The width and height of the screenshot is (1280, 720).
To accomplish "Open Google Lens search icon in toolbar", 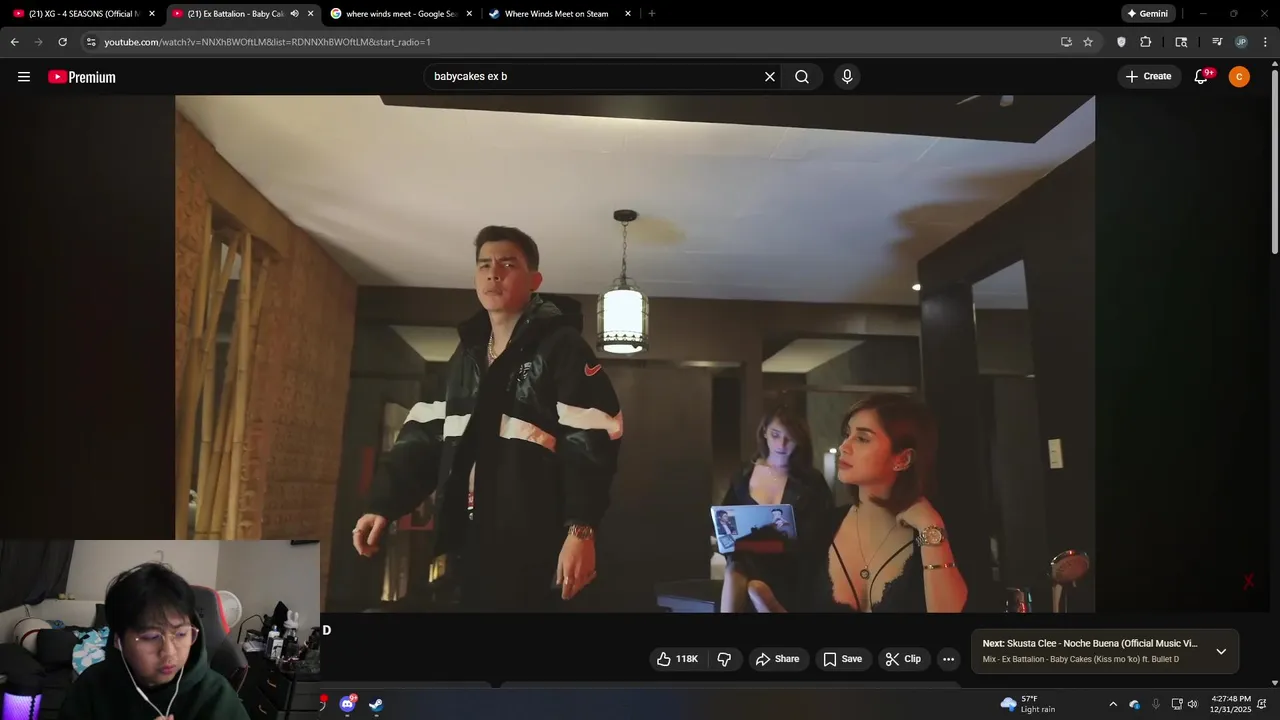I will point(1181,42).
